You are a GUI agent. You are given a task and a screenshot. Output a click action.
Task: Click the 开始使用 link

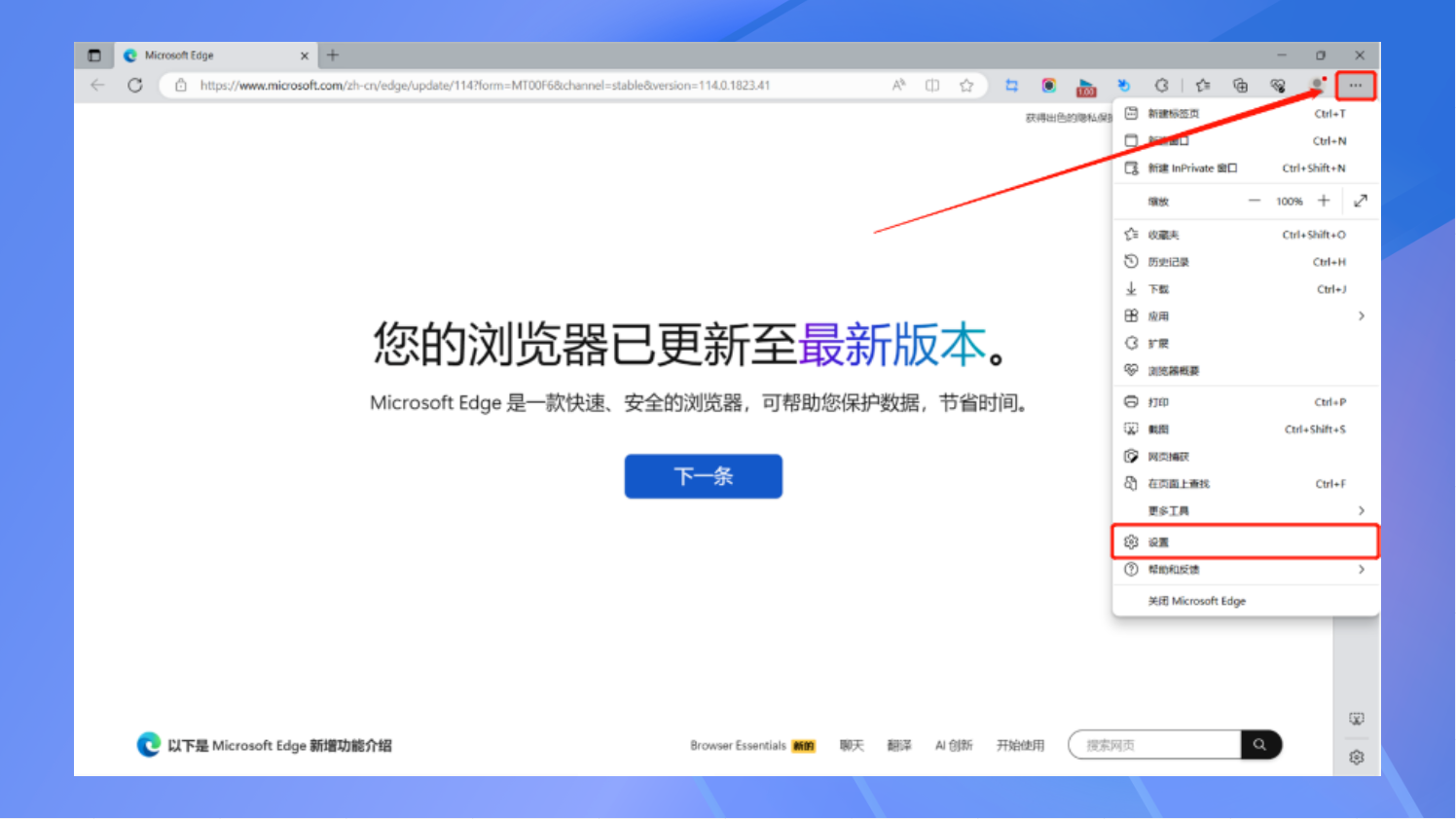[1020, 746]
